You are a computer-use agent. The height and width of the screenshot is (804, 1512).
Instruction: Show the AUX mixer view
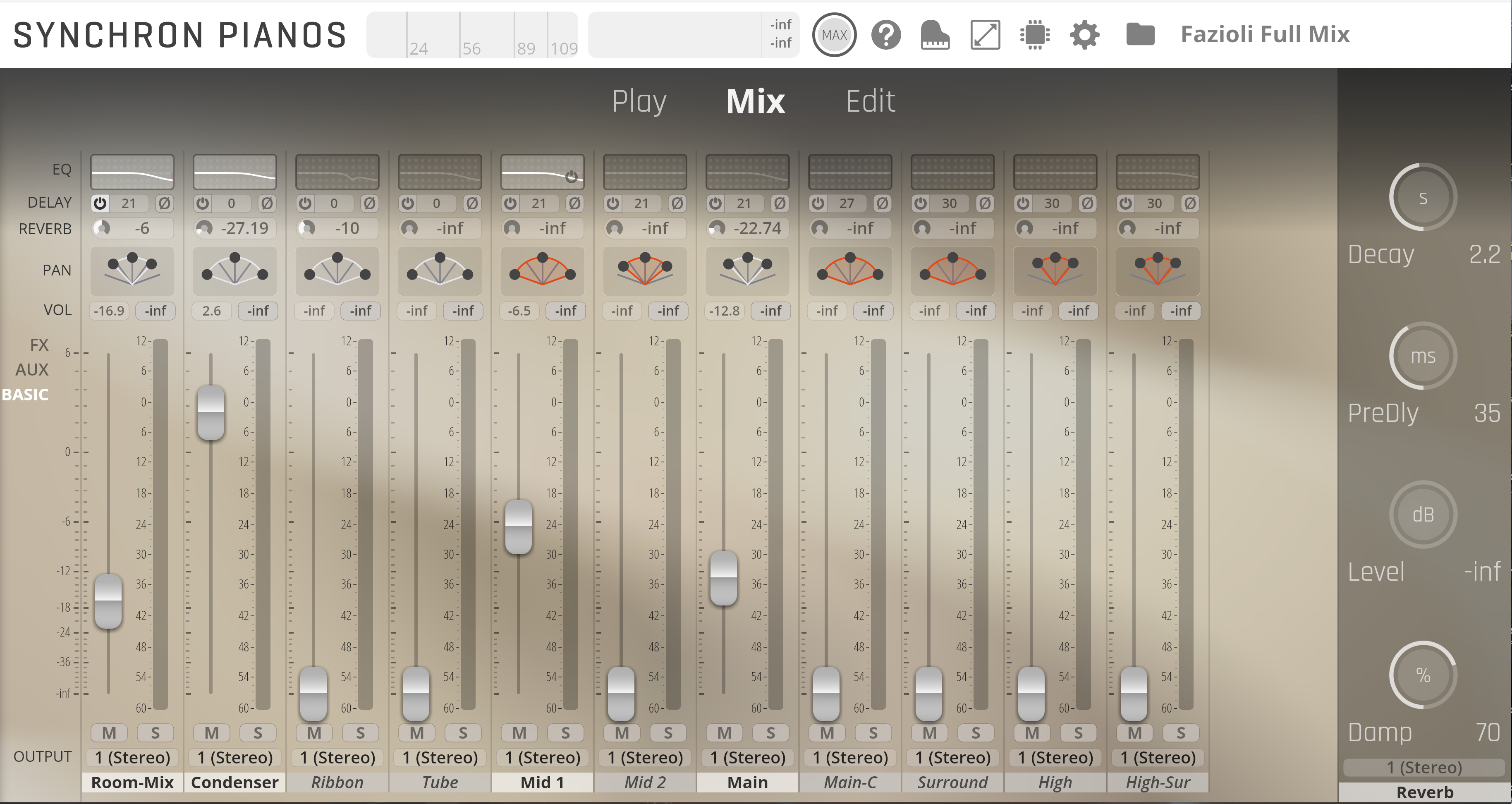[x=32, y=370]
